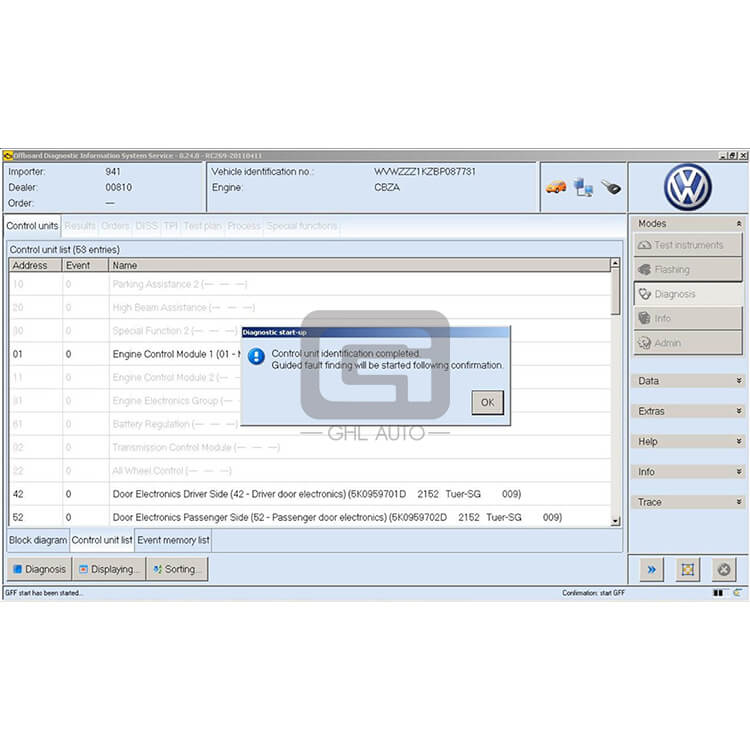
Task: Expand the Info section below Help
Action: pos(739,472)
